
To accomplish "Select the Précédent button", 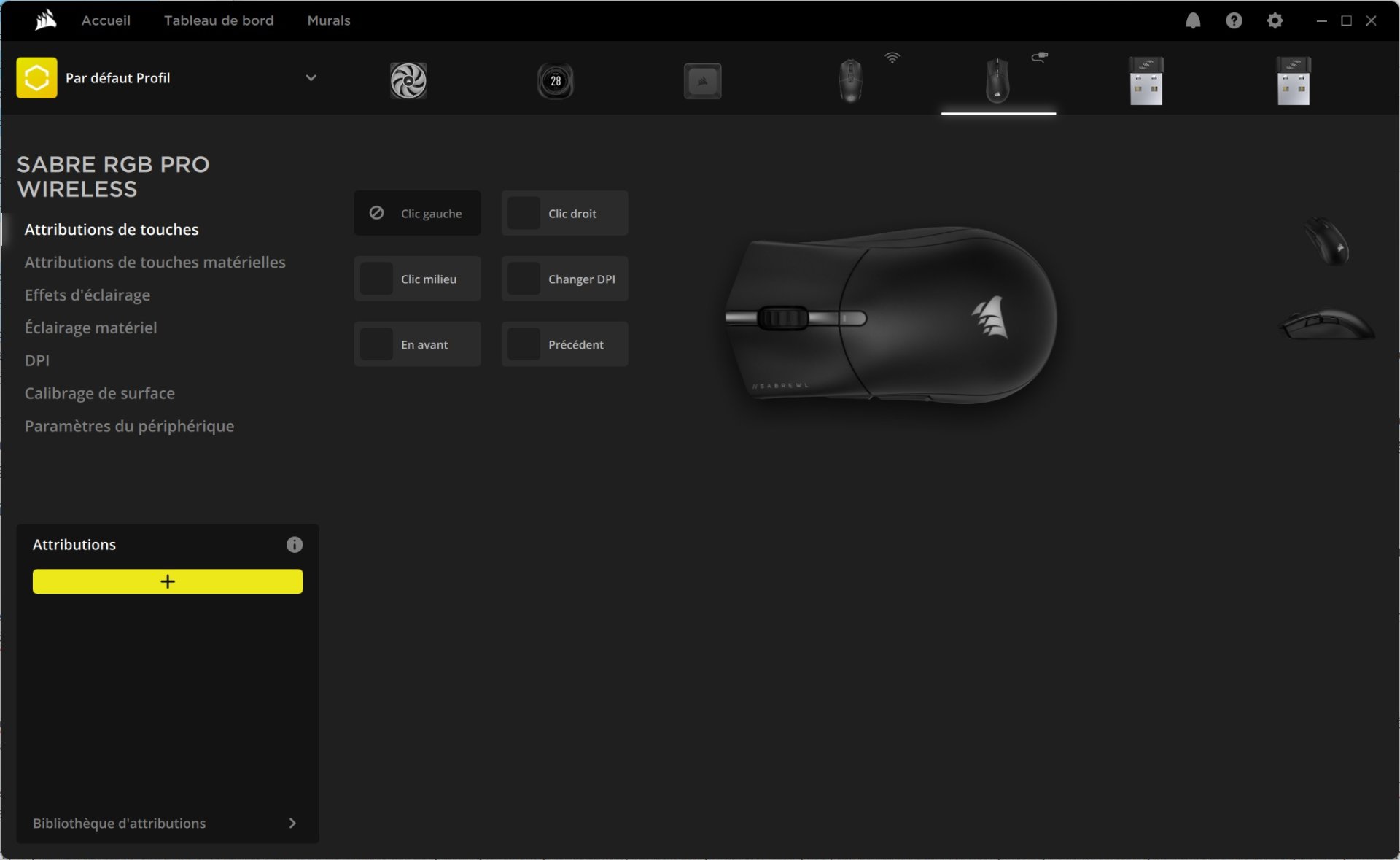I will [x=564, y=344].
